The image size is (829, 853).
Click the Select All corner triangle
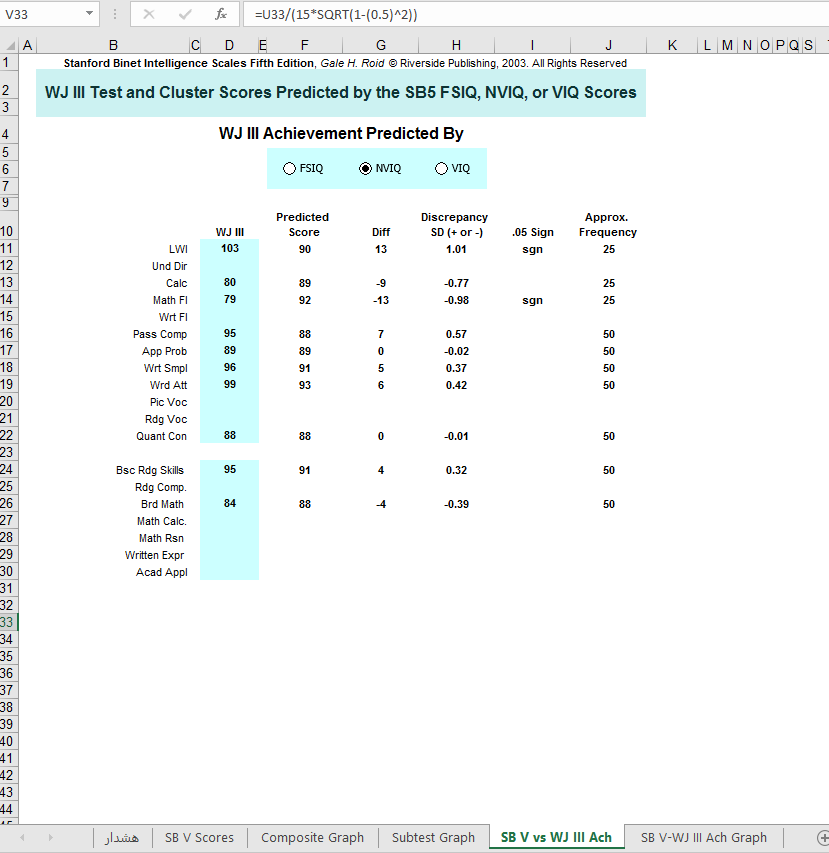(x=11, y=46)
